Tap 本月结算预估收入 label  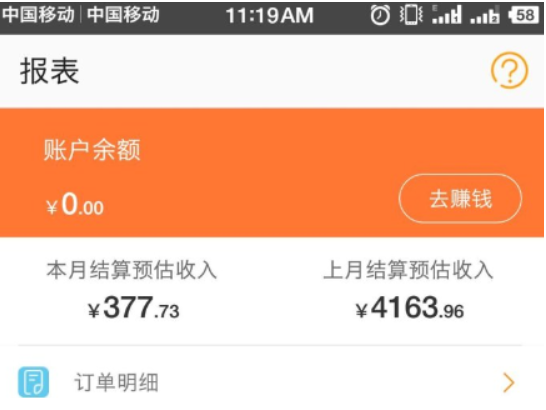132,270
